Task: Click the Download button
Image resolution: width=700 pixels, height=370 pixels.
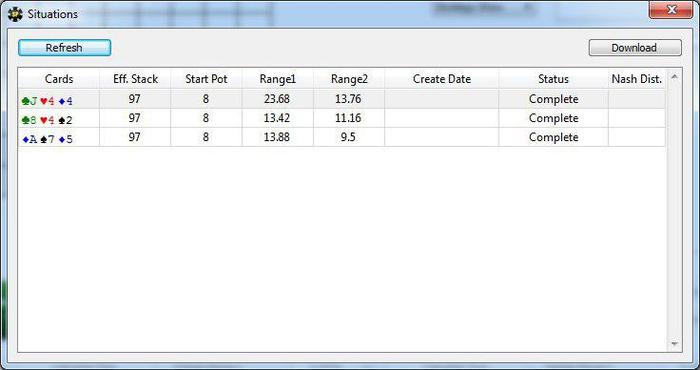Action: (635, 48)
